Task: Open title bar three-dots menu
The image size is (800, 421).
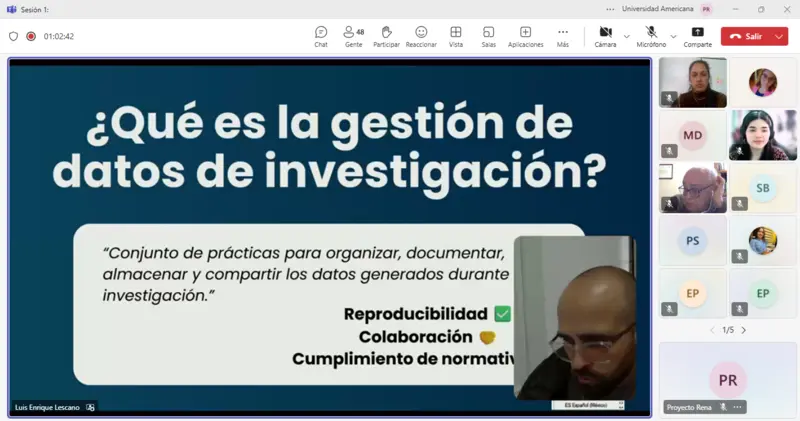Action: [610, 9]
